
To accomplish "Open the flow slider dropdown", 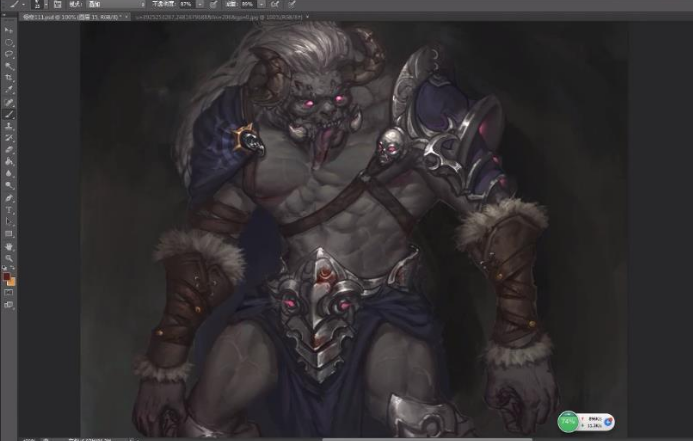I will pos(262,4).
